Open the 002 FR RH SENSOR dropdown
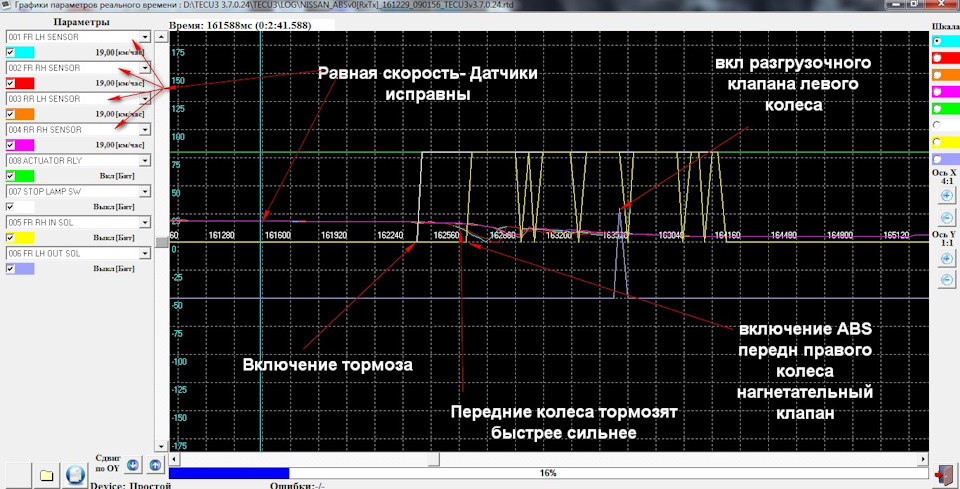960x489 pixels. pos(144,68)
